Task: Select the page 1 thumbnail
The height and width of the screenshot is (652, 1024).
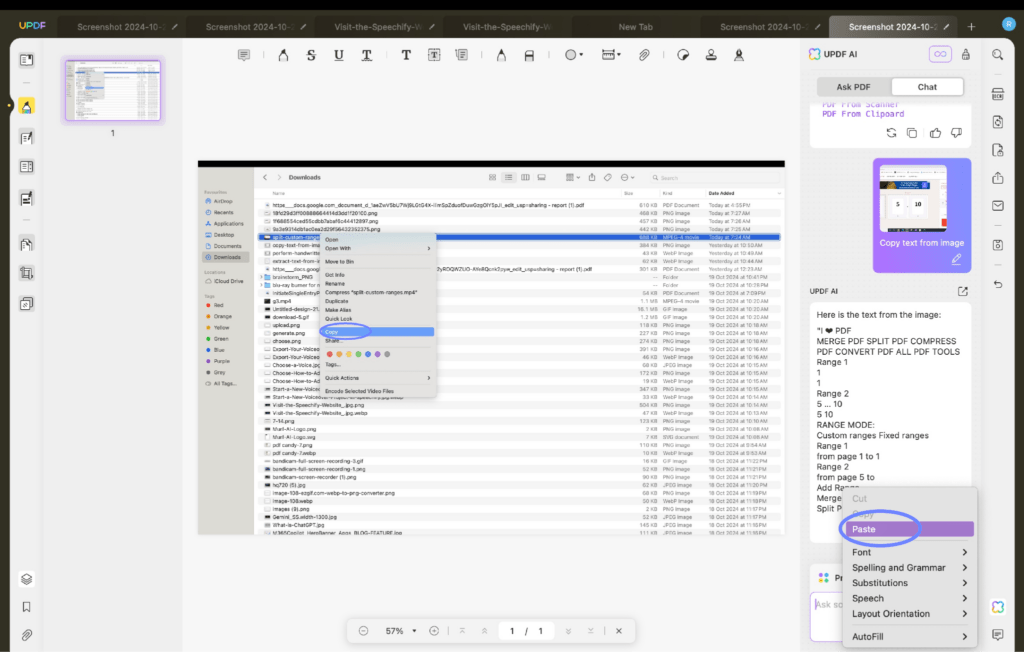Action: pos(112,90)
